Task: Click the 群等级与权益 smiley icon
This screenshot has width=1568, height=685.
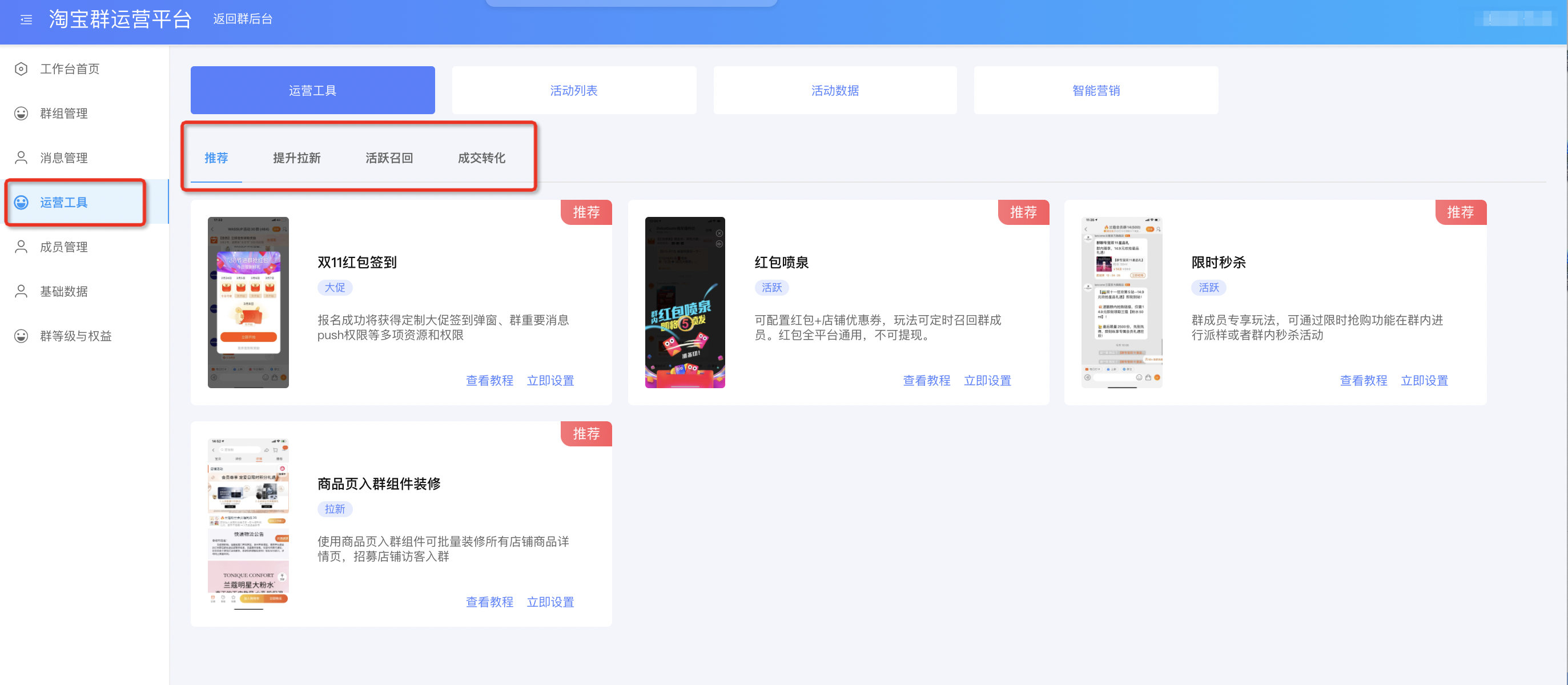Action: pyautogui.click(x=21, y=335)
